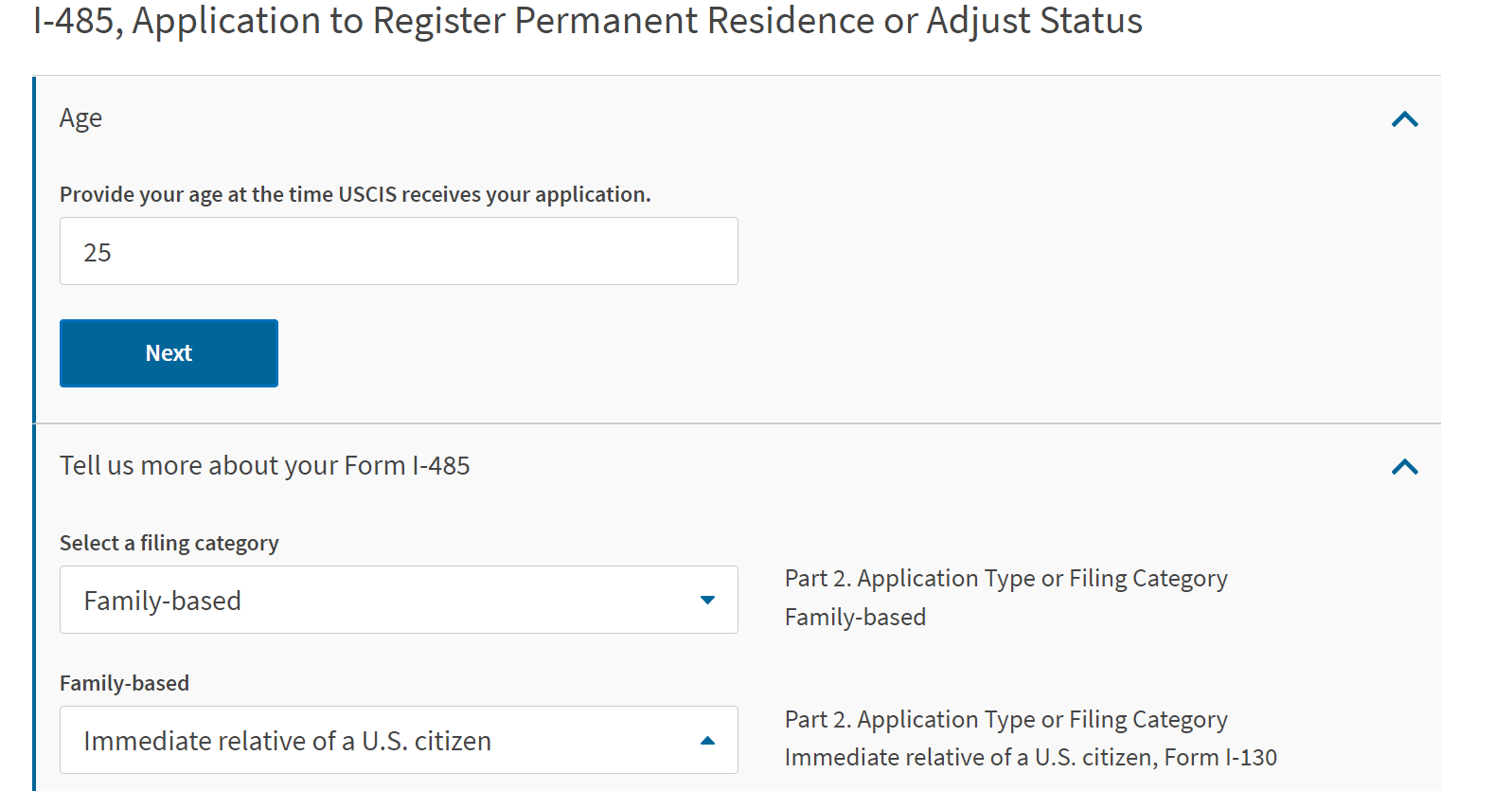1512x791 pixels.
Task: Click the Age section heading
Action: (x=80, y=118)
